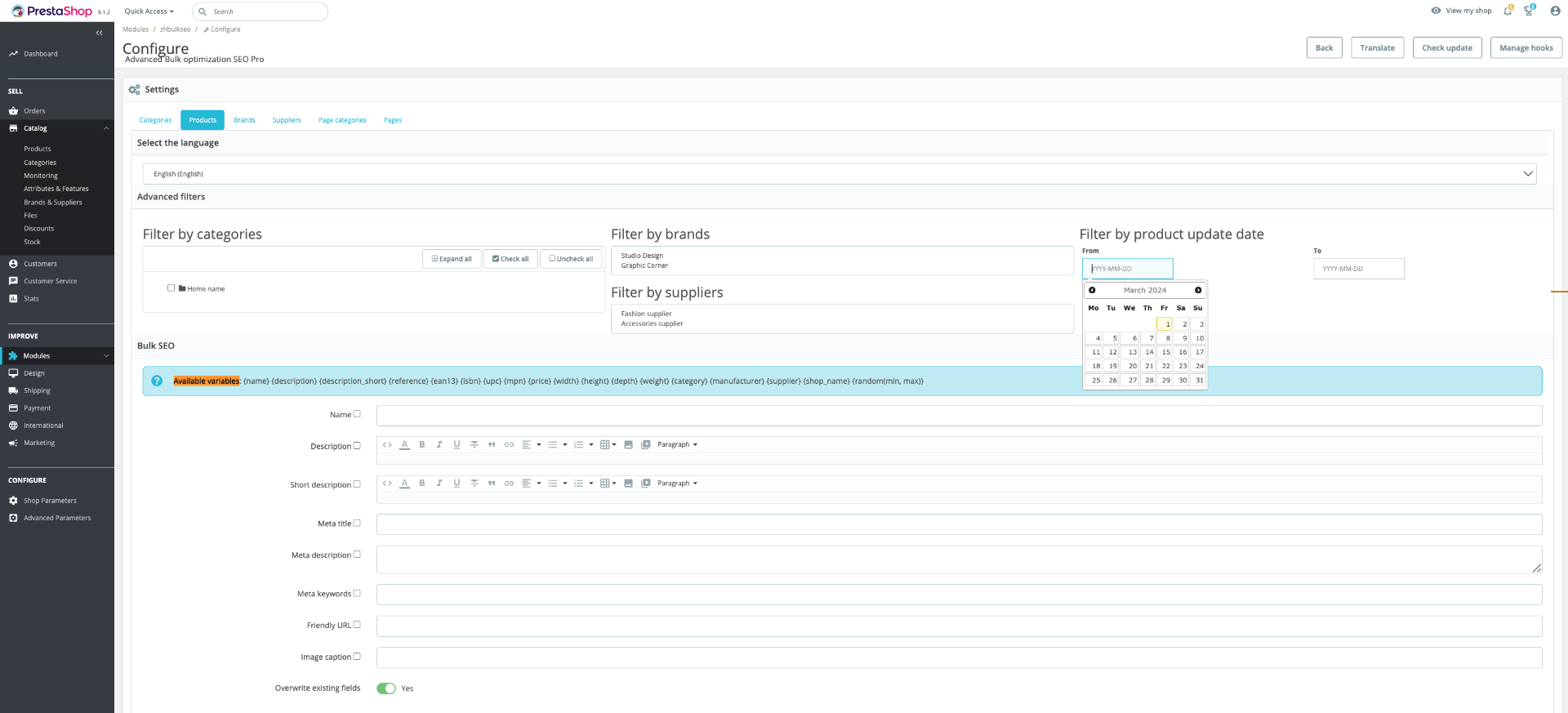Viewport: 1568px width, 713px height.
Task: Click the Back button
Action: [x=1325, y=48]
